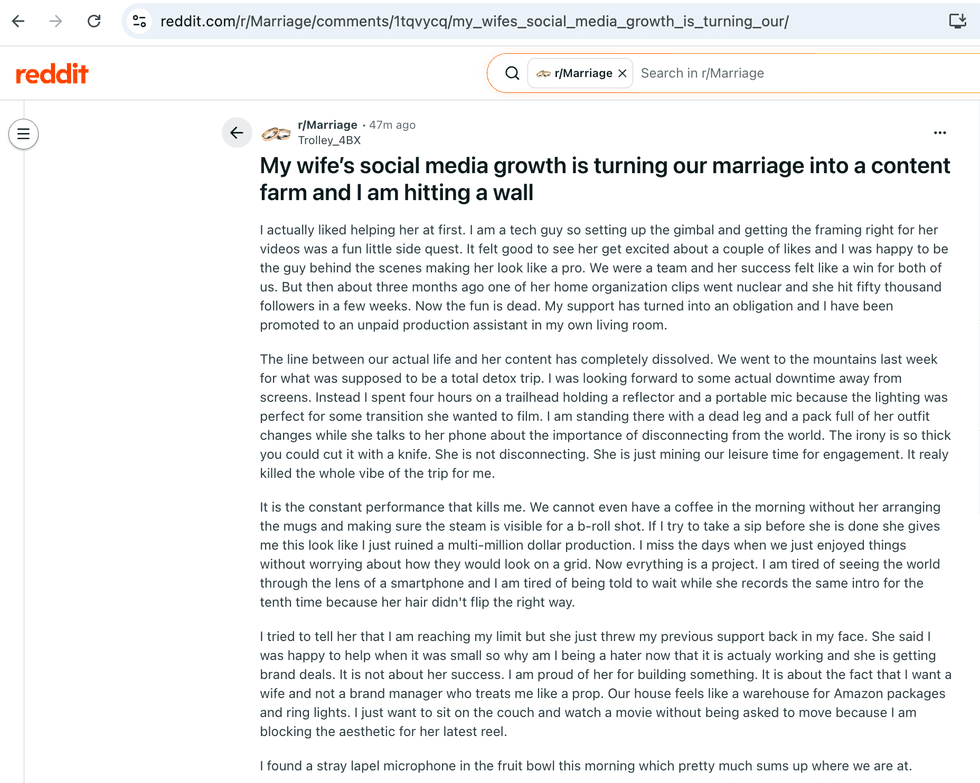The image size is (980, 783).
Task: Click the search magnifier icon
Action: pos(512,73)
